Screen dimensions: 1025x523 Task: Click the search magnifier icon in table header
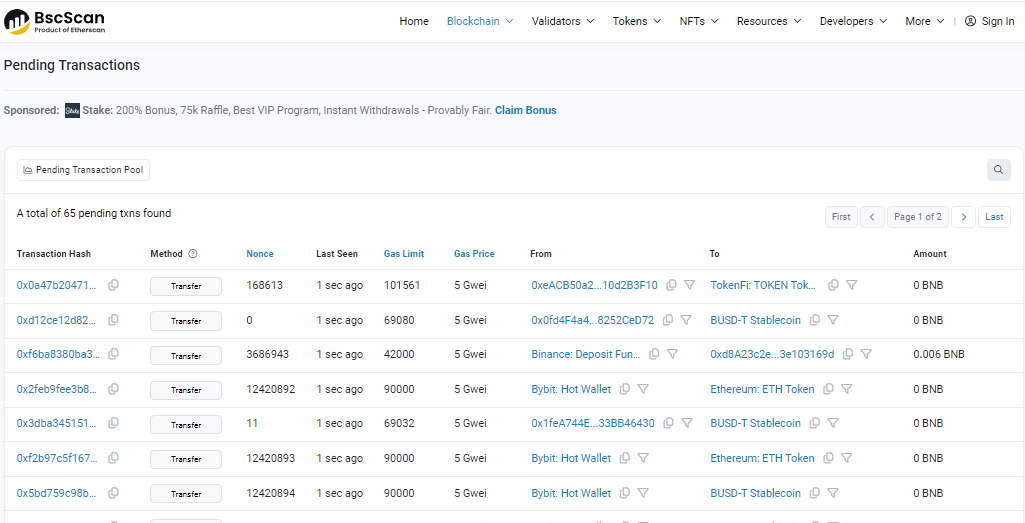coord(998,170)
